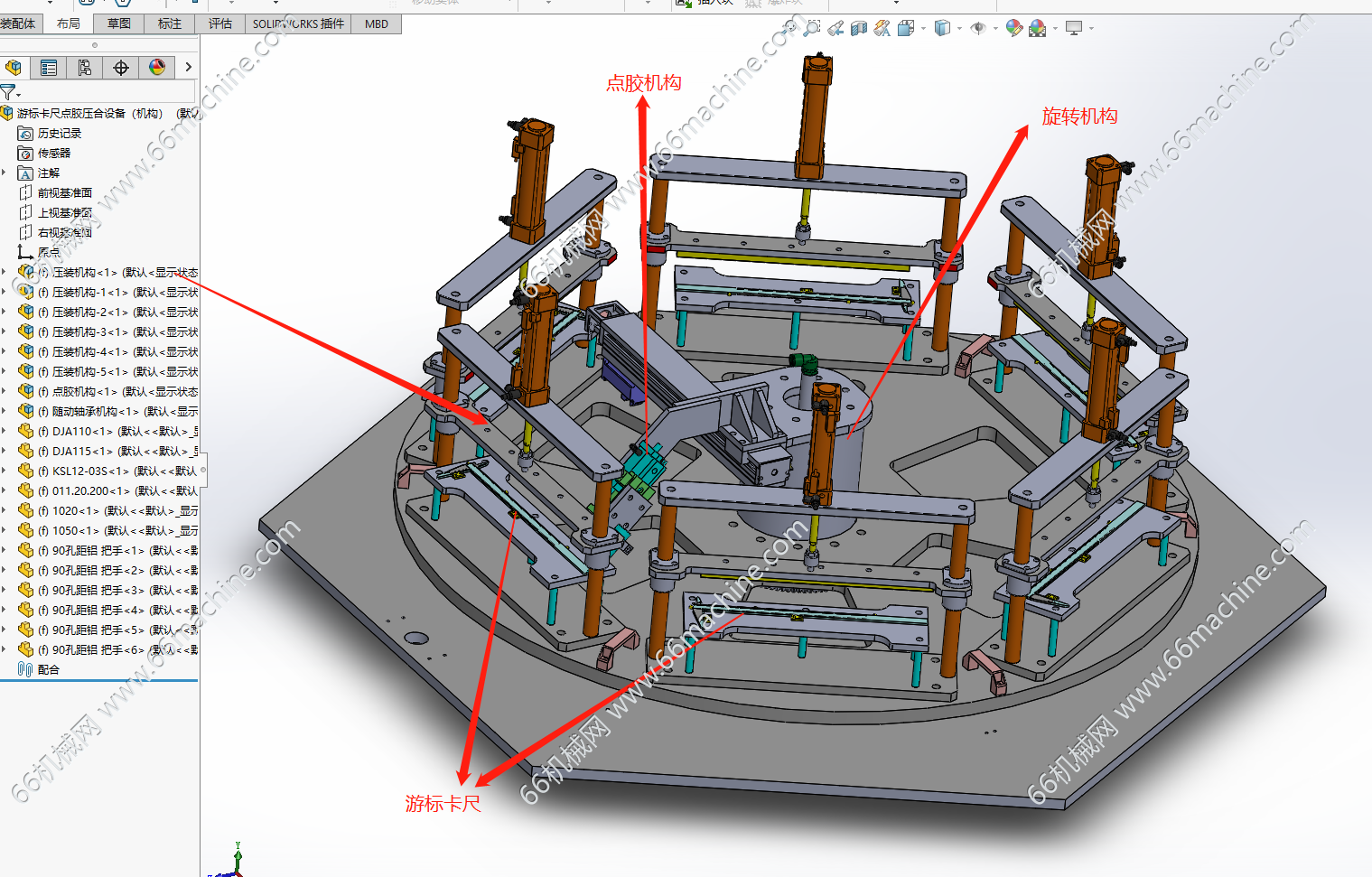Click the Hide/Show Items eye icon
Viewport: 1372px width, 877px height.
(978, 28)
